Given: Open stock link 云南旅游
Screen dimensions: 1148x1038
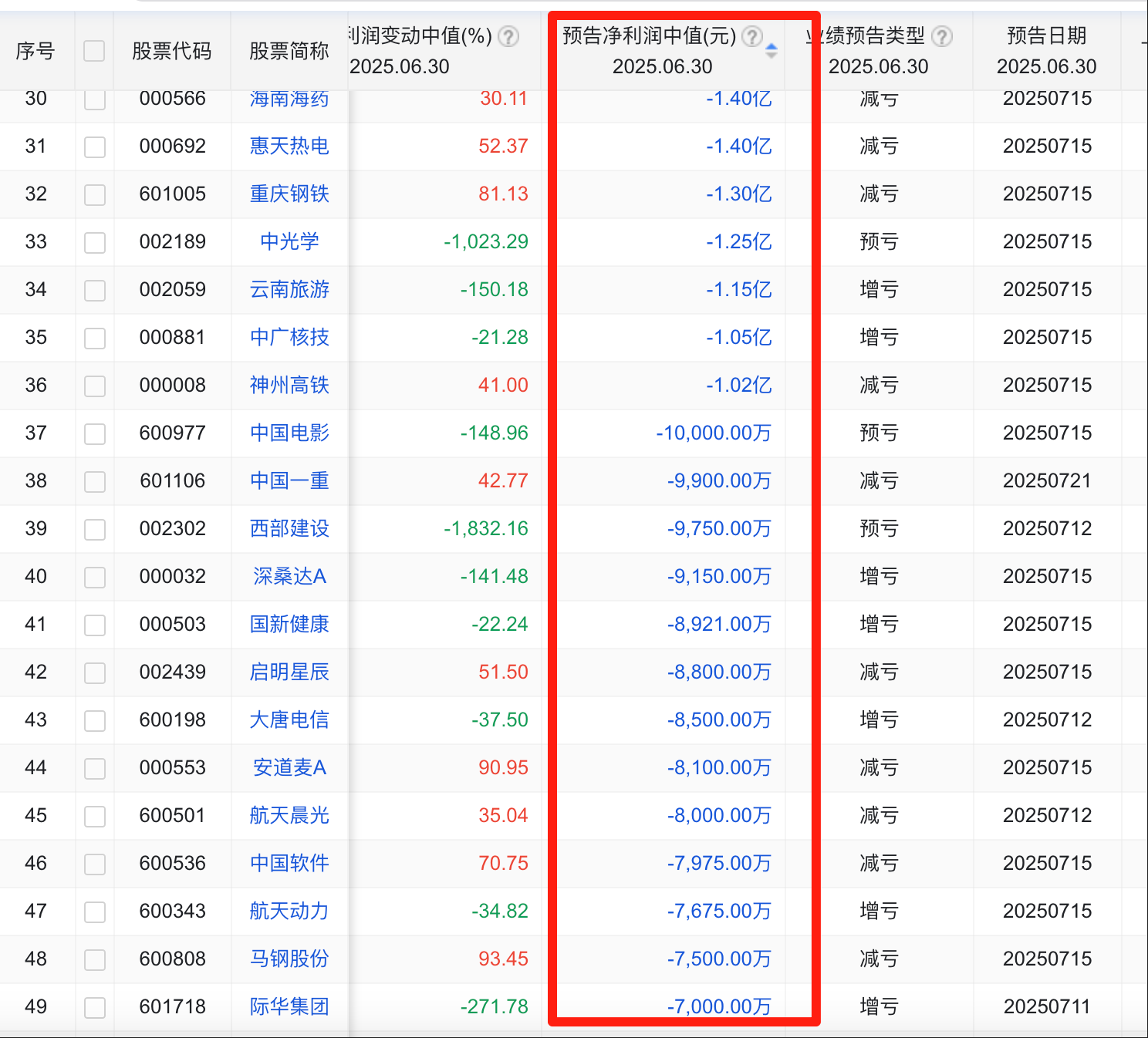Looking at the screenshot, I should click(x=289, y=289).
